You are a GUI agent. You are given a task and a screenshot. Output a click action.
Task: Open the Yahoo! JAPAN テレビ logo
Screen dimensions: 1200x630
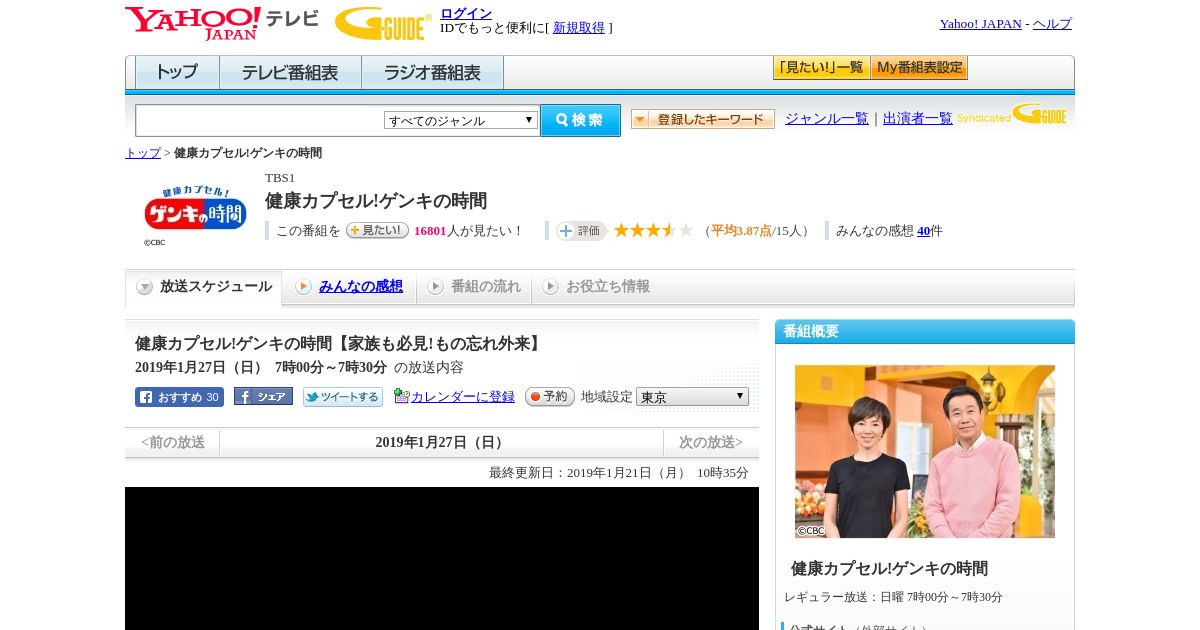[222, 23]
